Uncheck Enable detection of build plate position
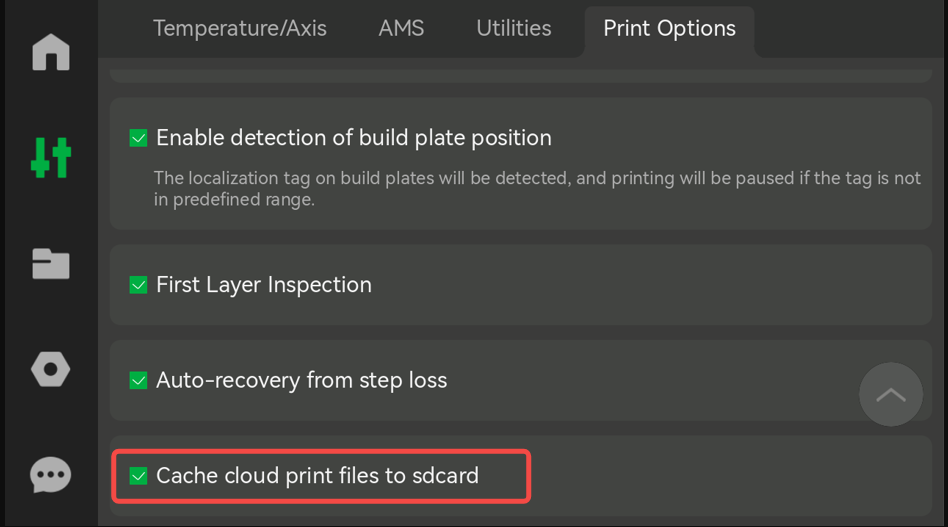Viewport: 948px width, 527px height. click(x=138, y=138)
